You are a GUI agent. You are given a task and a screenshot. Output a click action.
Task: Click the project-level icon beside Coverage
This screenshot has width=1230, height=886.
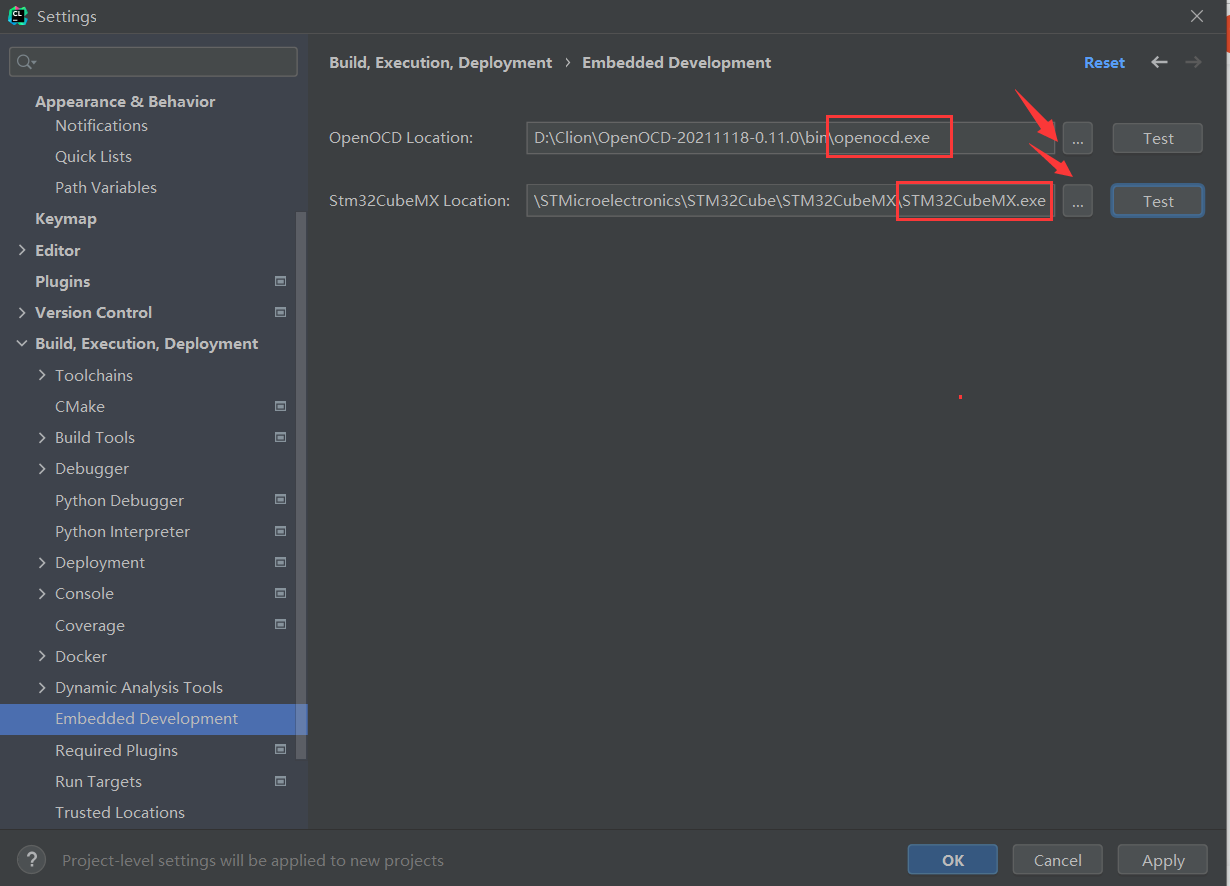[x=281, y=625]
